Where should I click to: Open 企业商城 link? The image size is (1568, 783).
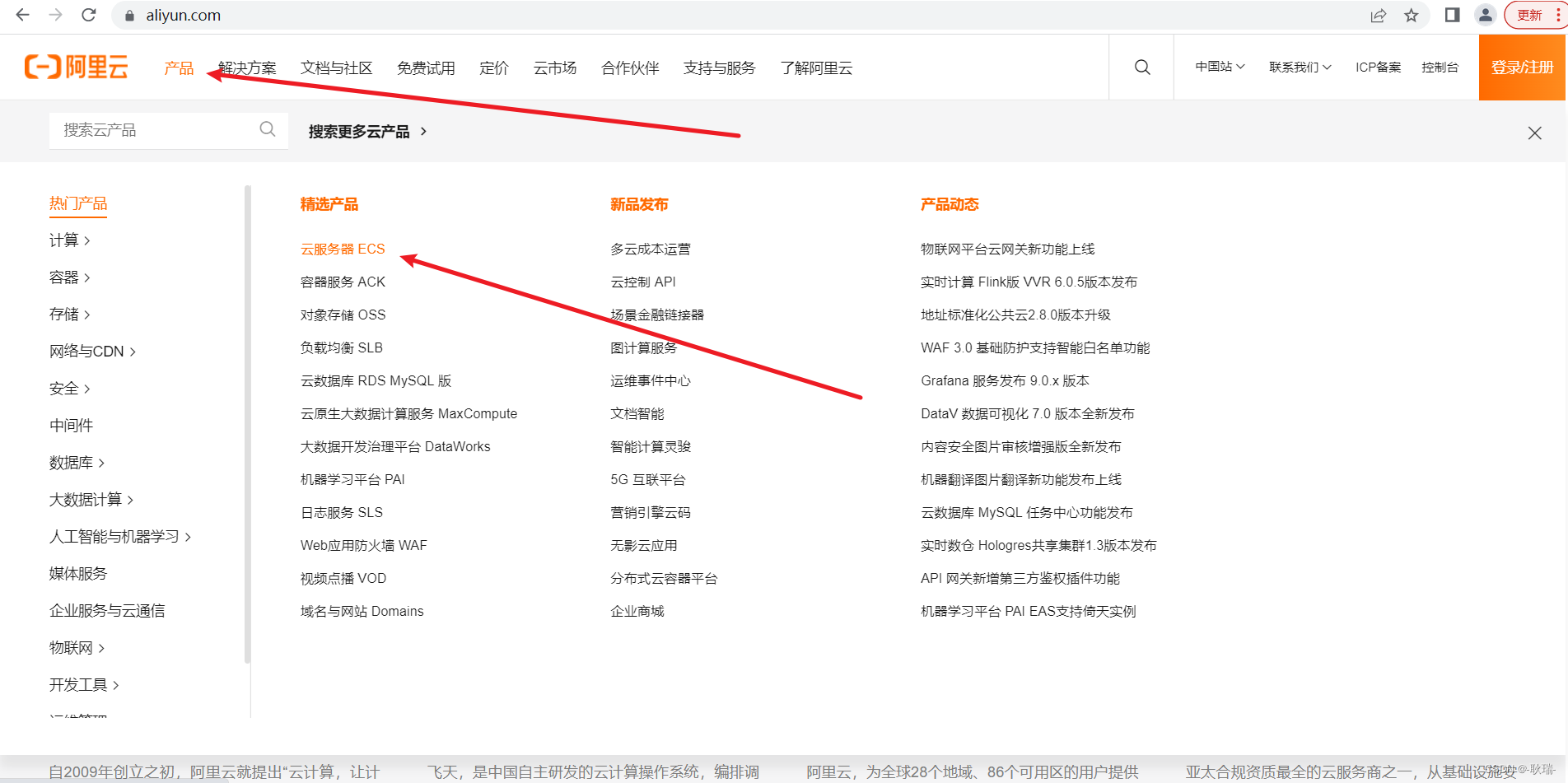tap(637, 611)
